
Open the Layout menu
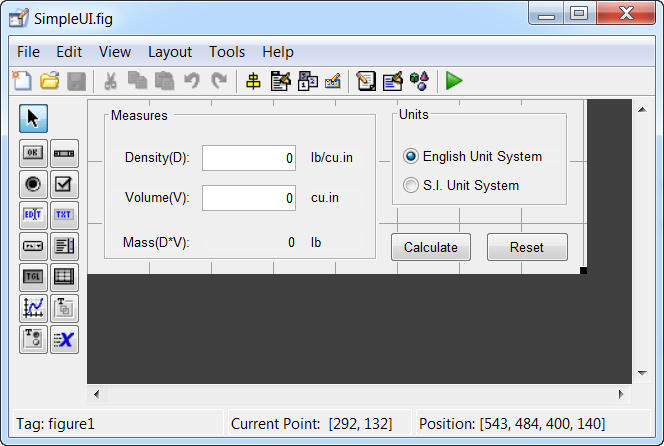pyautogui.click(x=170, y=52)
